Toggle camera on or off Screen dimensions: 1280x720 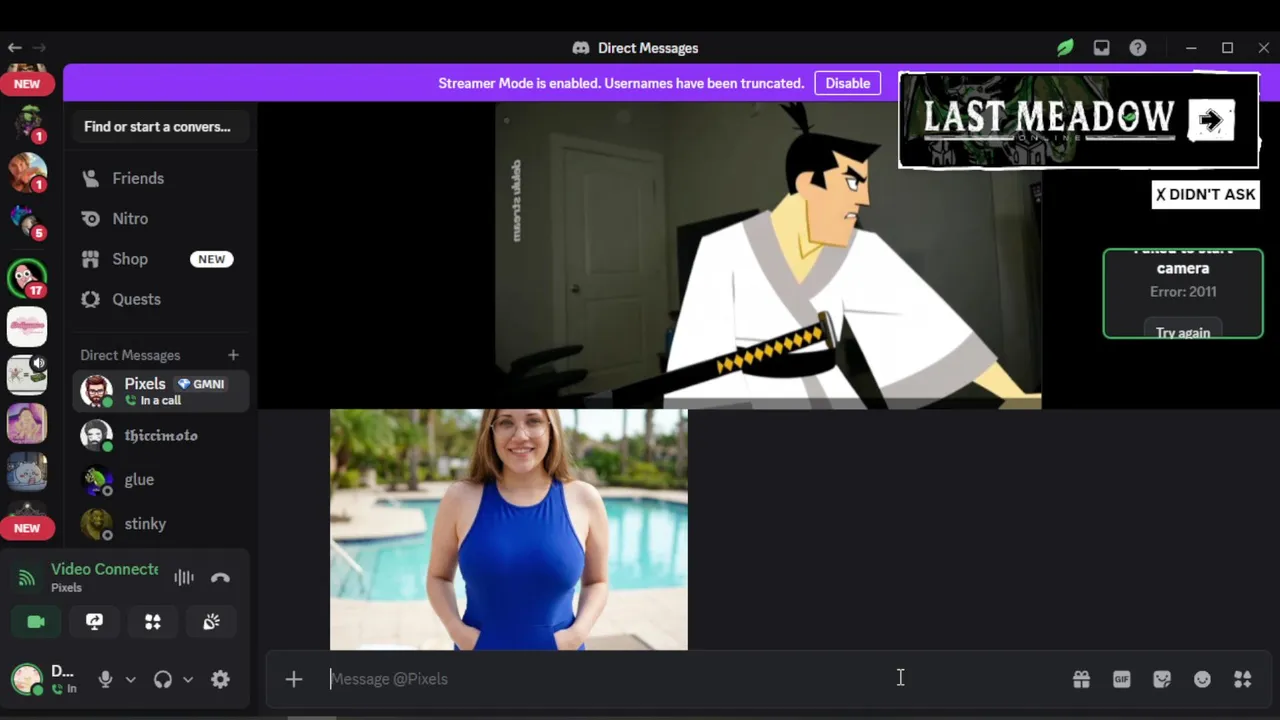click(36, 622)
